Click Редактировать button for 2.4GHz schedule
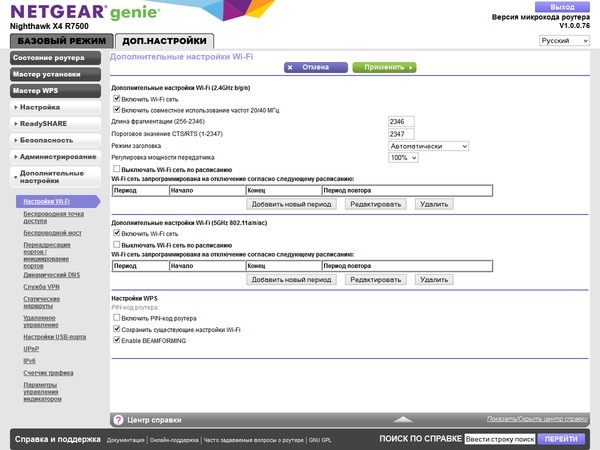The height and width of the screenshot is (450, 600). 375,204
